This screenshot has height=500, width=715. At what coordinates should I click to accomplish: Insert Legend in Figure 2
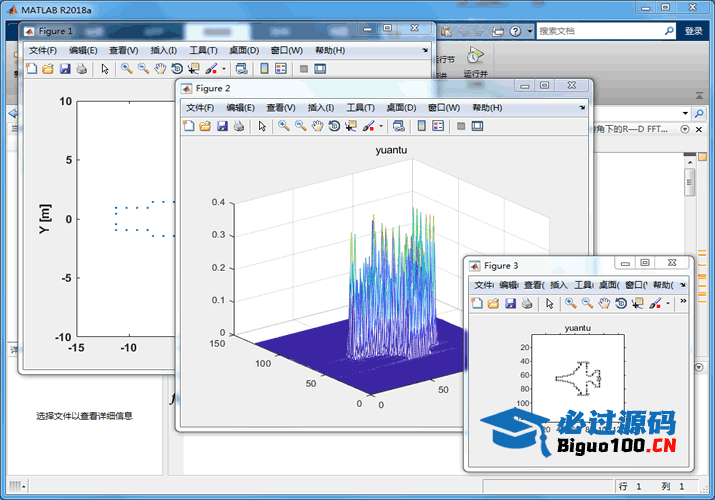point(438,126)
